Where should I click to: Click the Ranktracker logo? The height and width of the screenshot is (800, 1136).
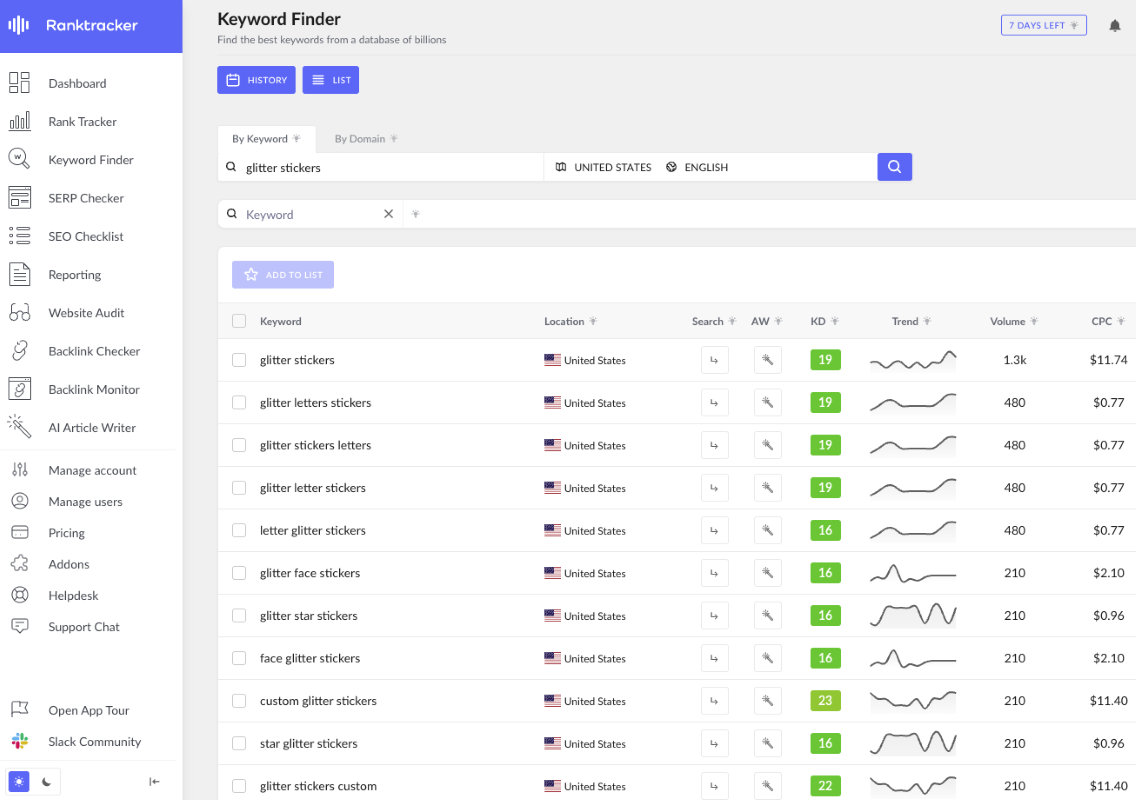(x=72, y=25)
